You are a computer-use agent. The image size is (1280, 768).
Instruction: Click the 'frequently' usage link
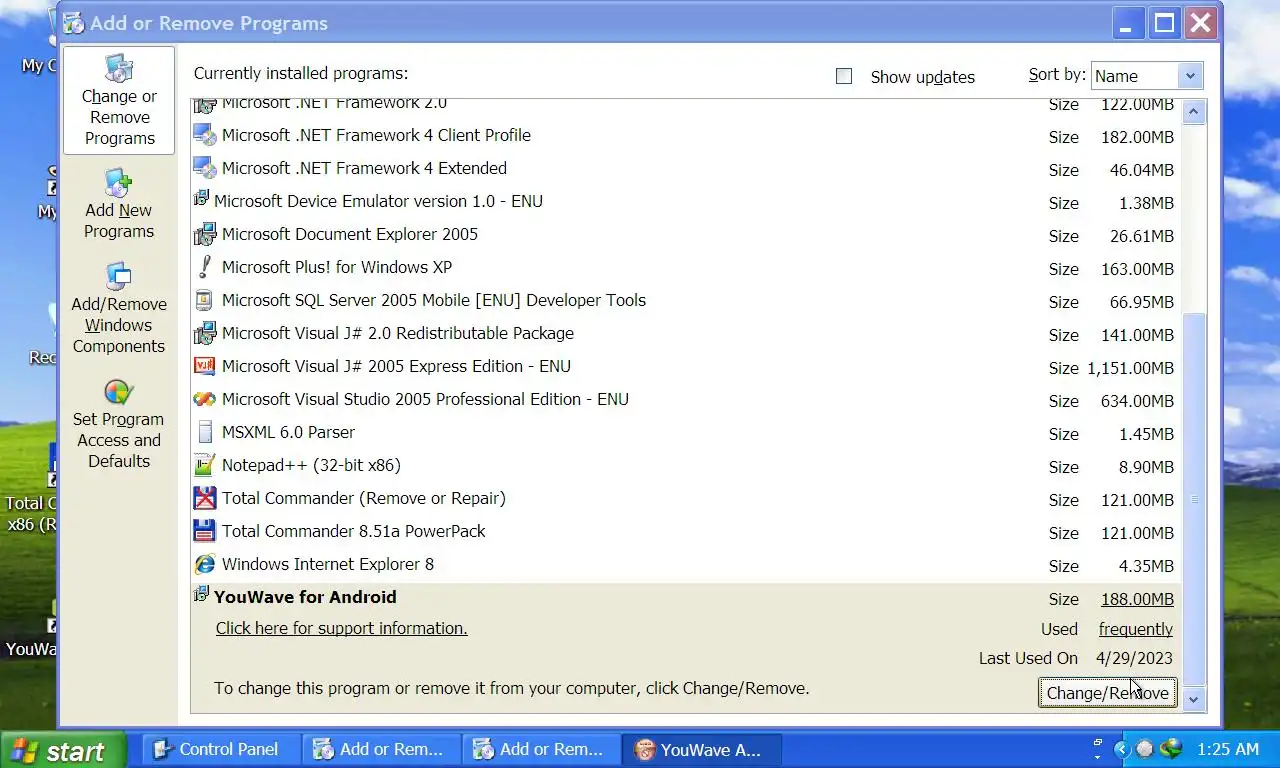[1135, 629]
